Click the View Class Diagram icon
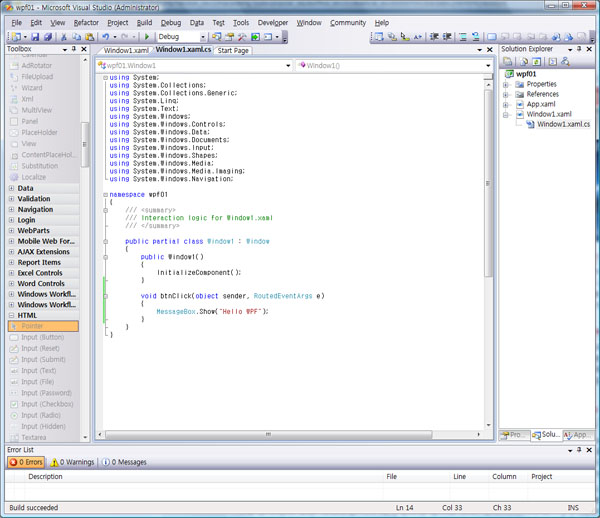This screenshot has width=600, height=518. point(565,62)
